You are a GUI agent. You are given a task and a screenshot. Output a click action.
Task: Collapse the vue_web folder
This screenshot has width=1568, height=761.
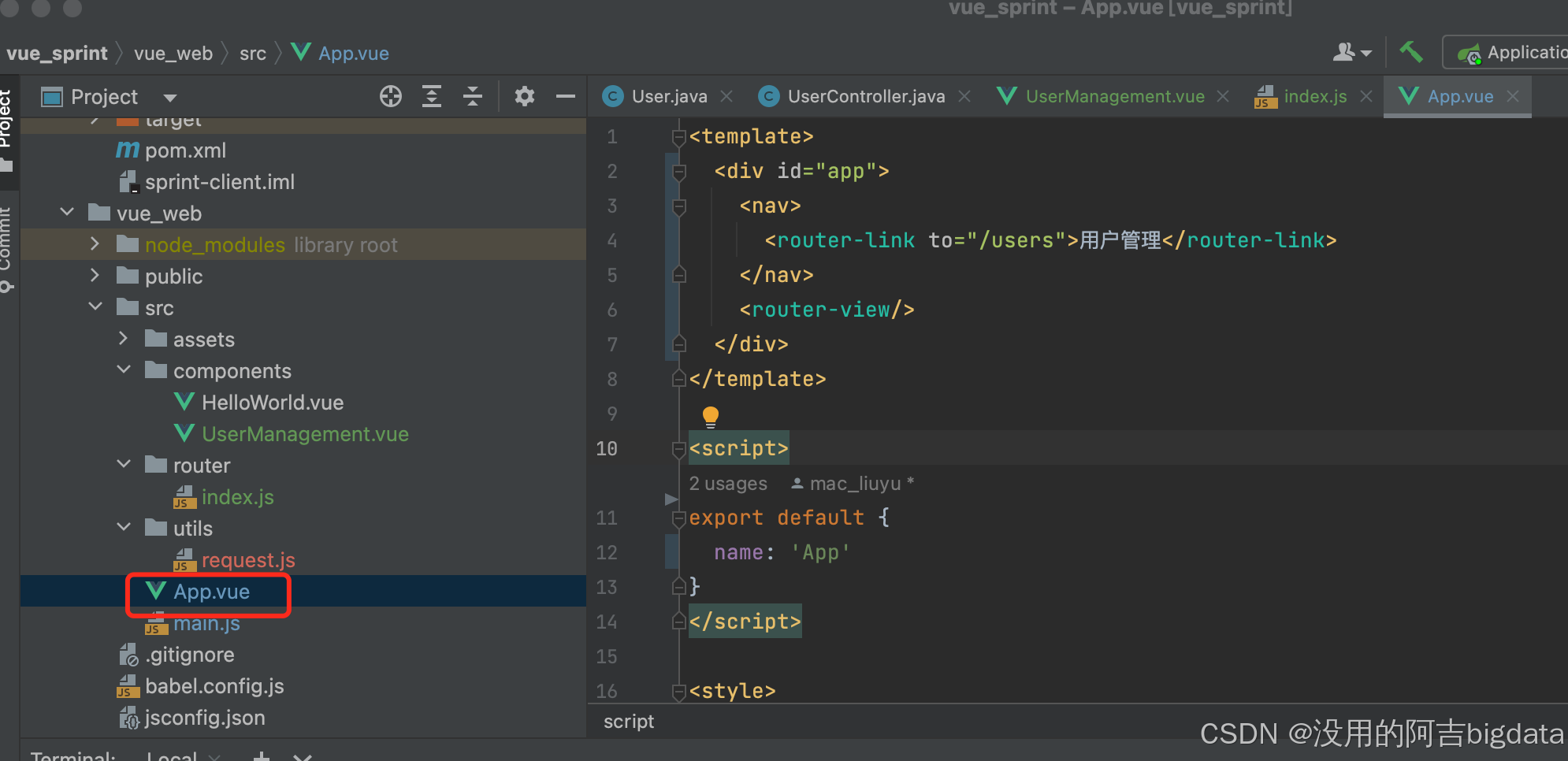pos(67,213)
